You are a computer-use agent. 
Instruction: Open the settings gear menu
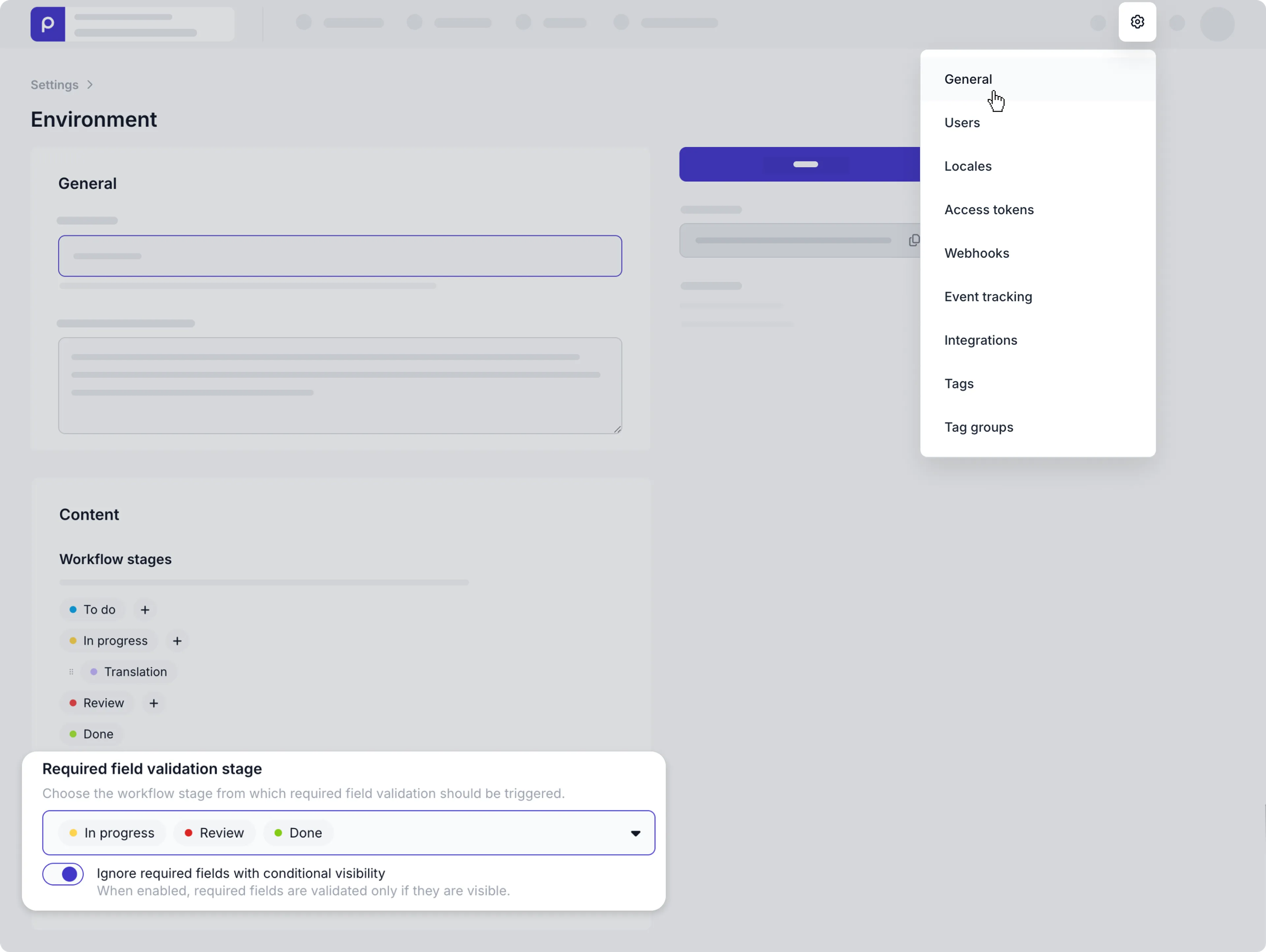click(1137, 22)
